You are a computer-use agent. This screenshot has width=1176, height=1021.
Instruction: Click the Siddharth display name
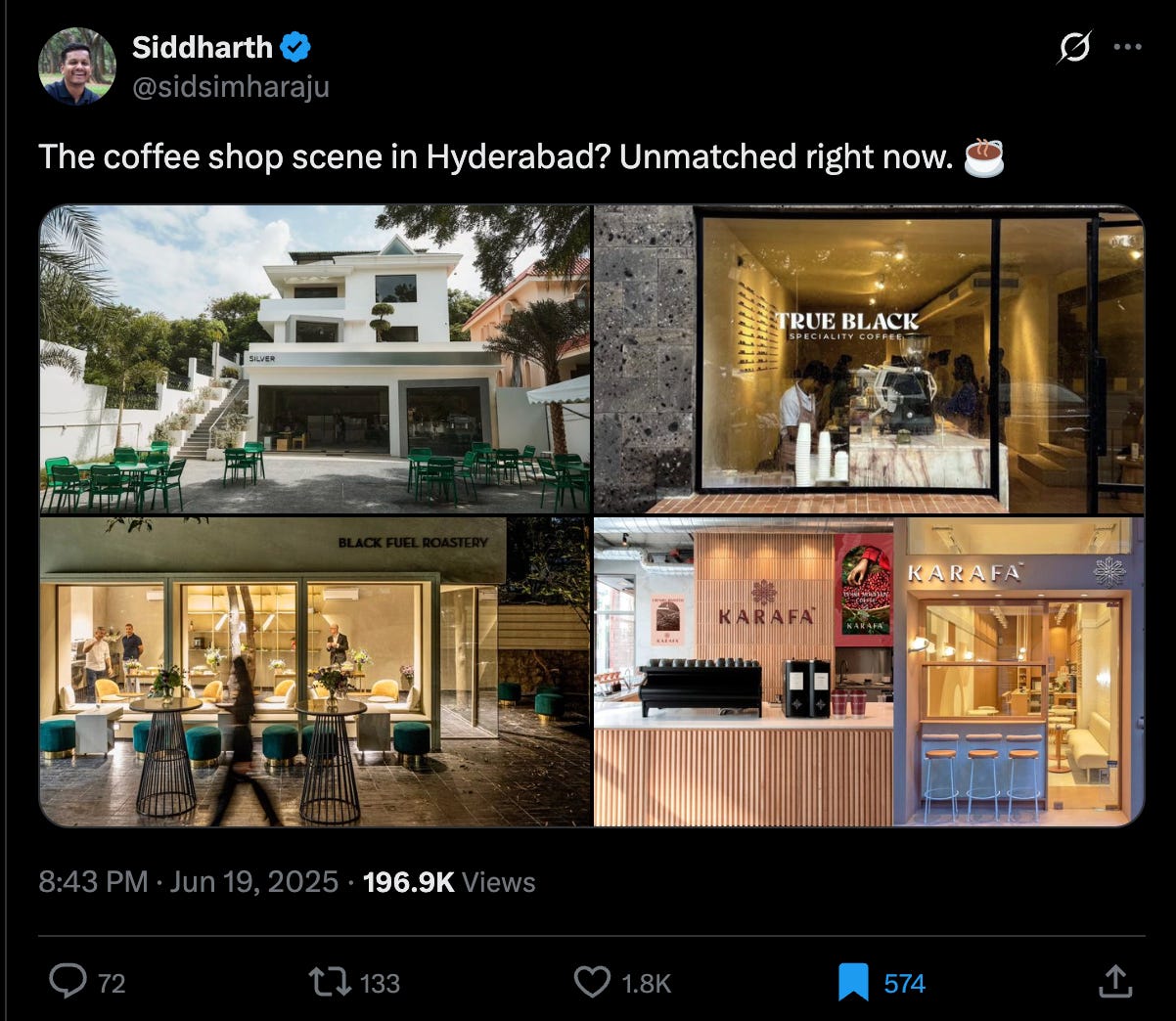point(202,46)
